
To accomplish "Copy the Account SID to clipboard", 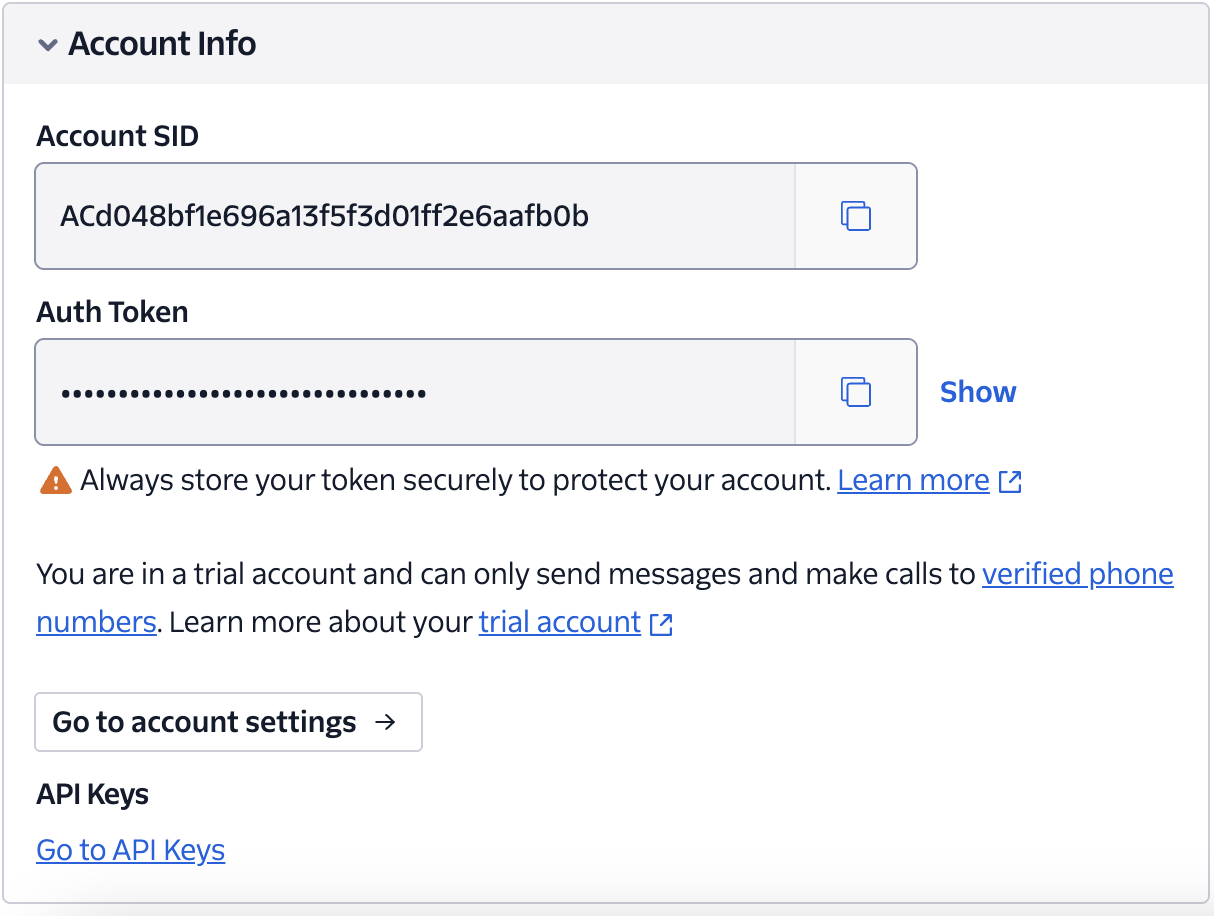I will pyautogui.click(x=855, y=216).
